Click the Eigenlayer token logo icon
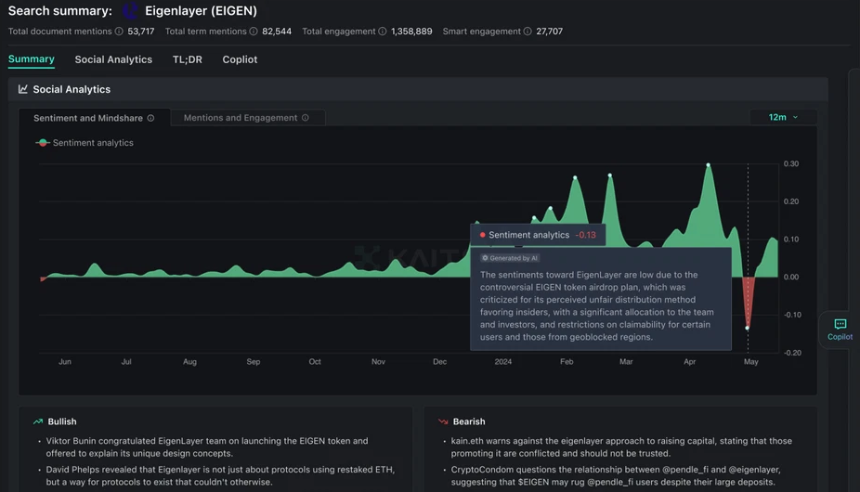 pyautogui.click(x=130, y=10)
